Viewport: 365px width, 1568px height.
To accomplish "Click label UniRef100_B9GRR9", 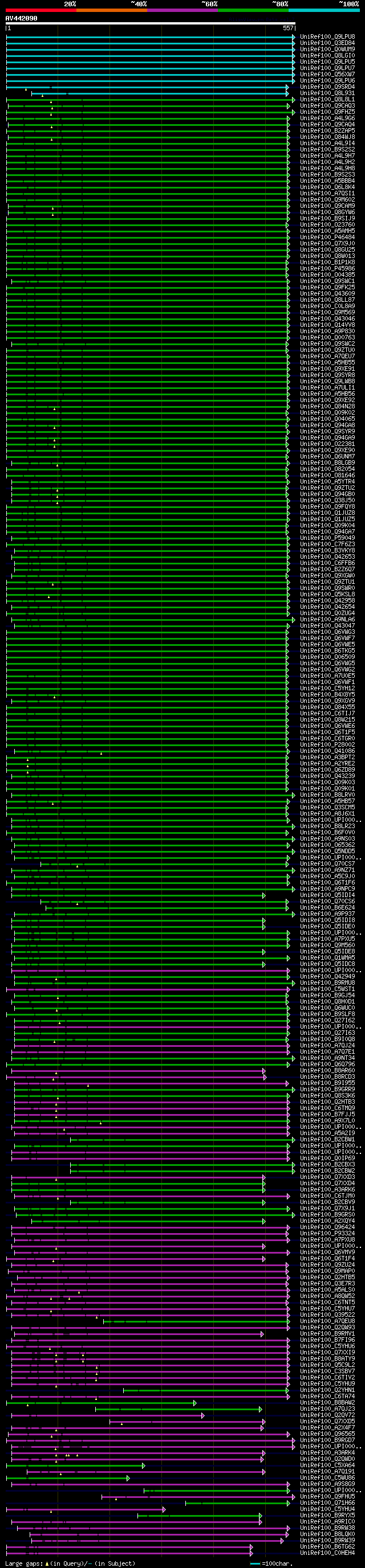I will click(327, 1090).
